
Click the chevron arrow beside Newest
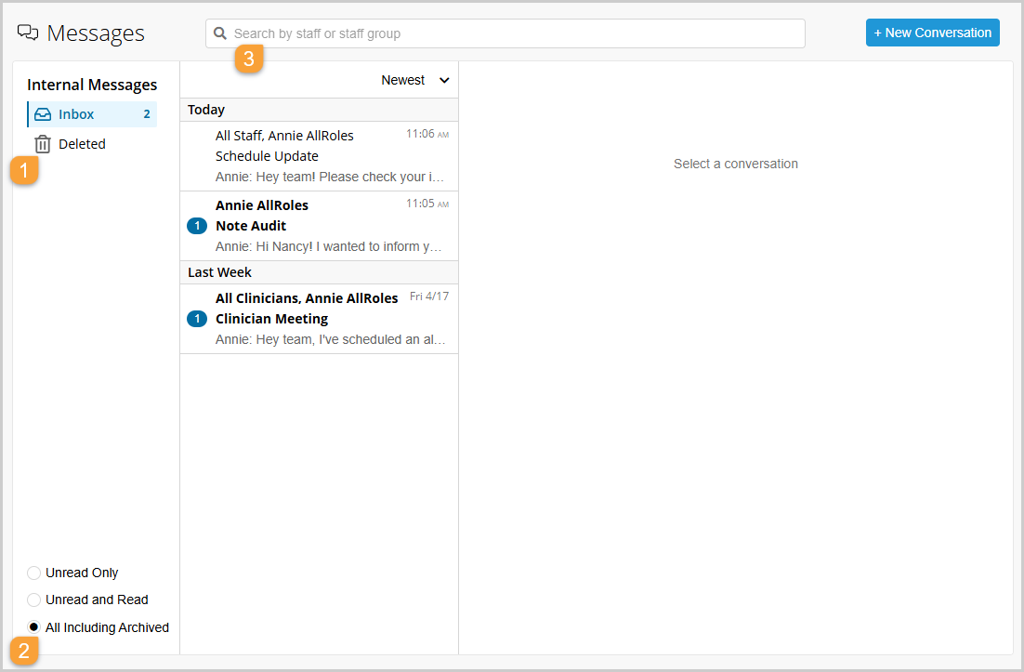point(444,80)
